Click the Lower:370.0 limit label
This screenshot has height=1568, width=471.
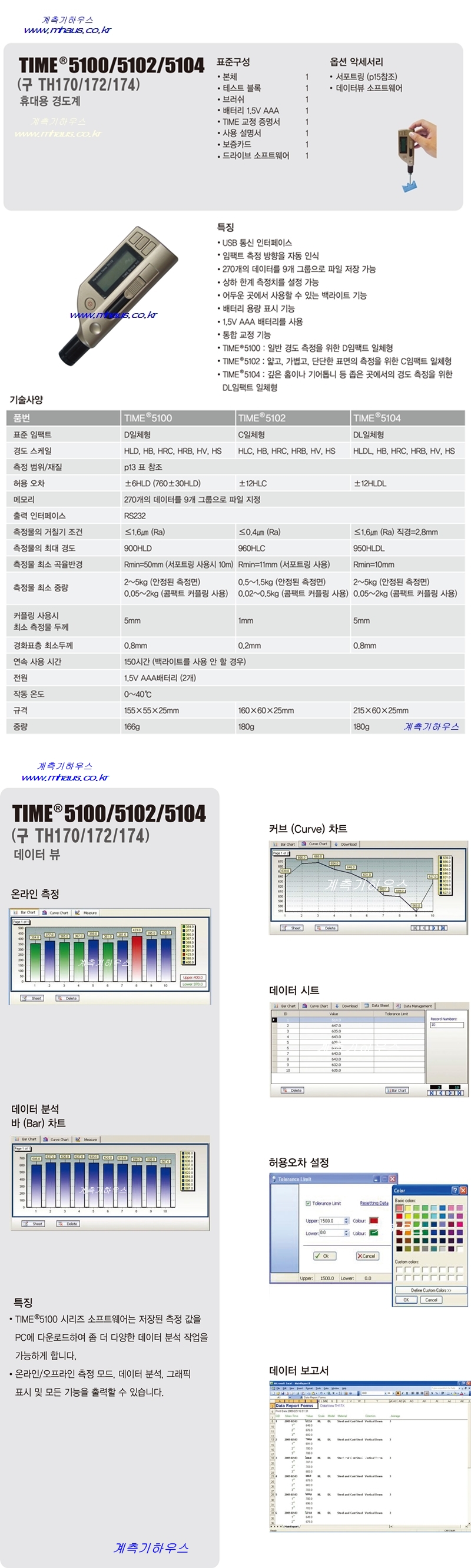click(x=193, y=984)
